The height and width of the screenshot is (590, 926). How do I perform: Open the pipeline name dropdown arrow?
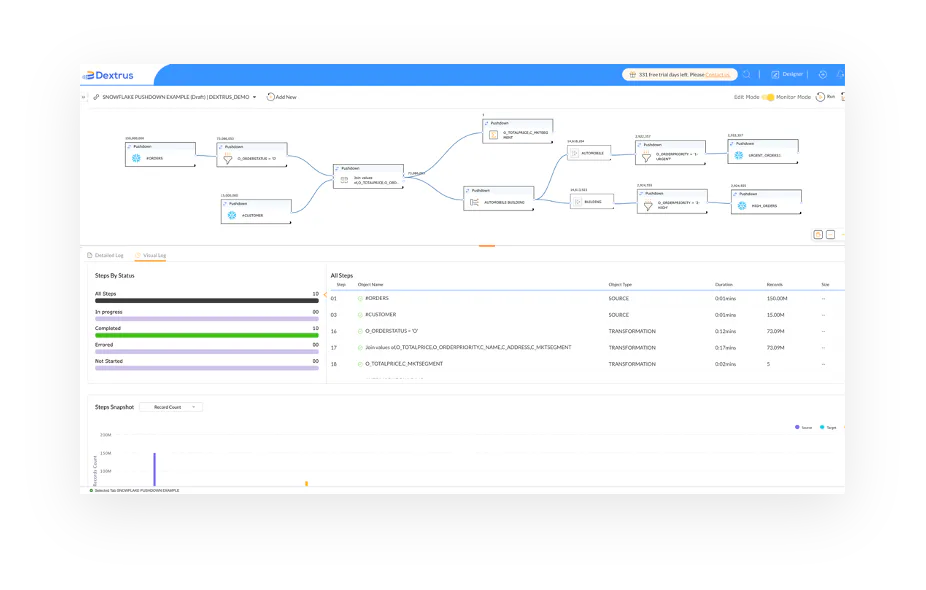point(255,97)
